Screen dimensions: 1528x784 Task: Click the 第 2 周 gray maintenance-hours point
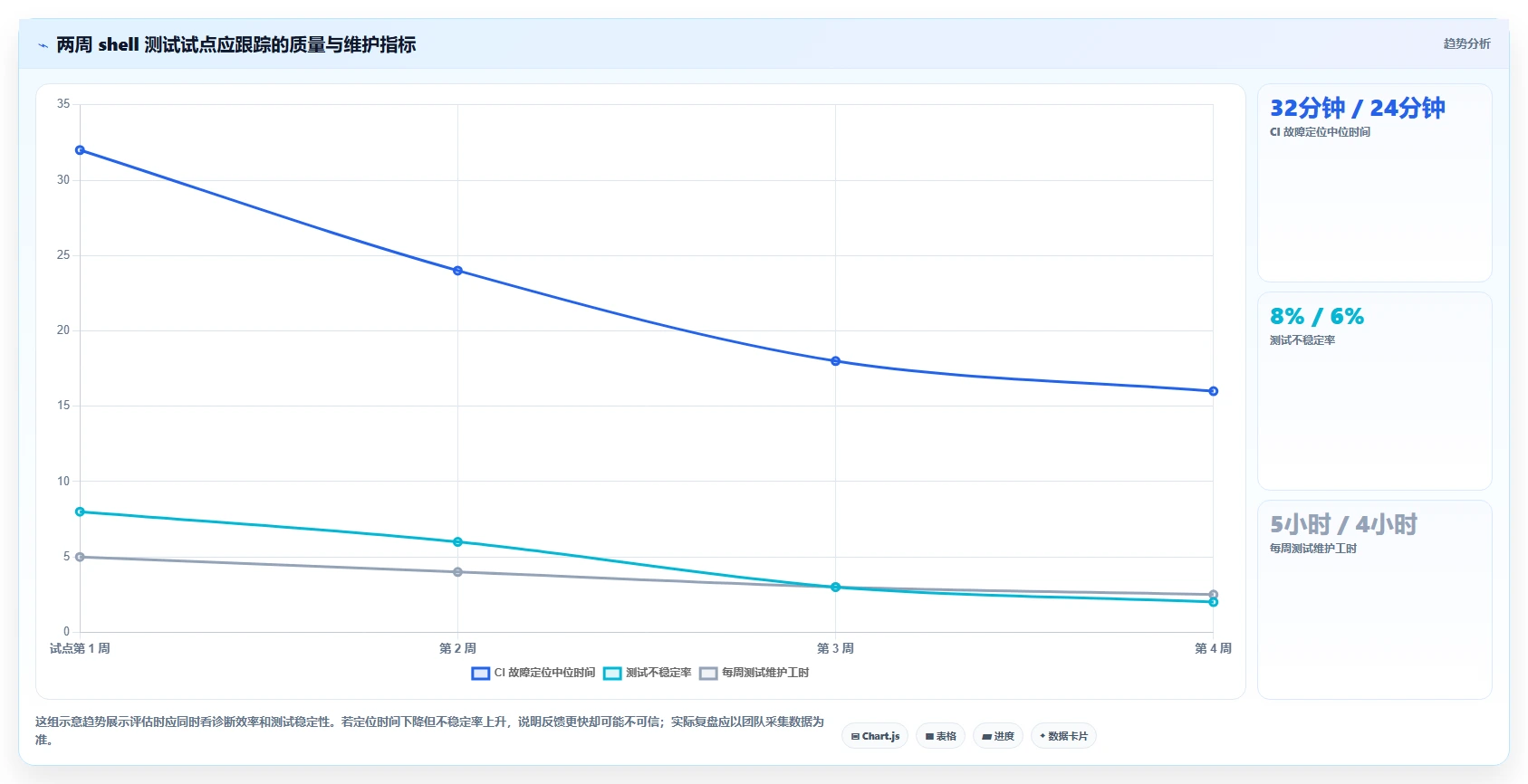[x=457, y=572]
